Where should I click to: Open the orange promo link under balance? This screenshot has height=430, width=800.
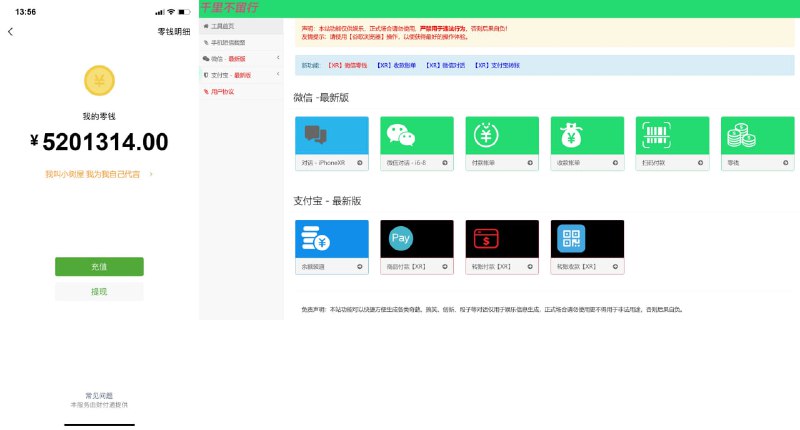coord(99,174)
